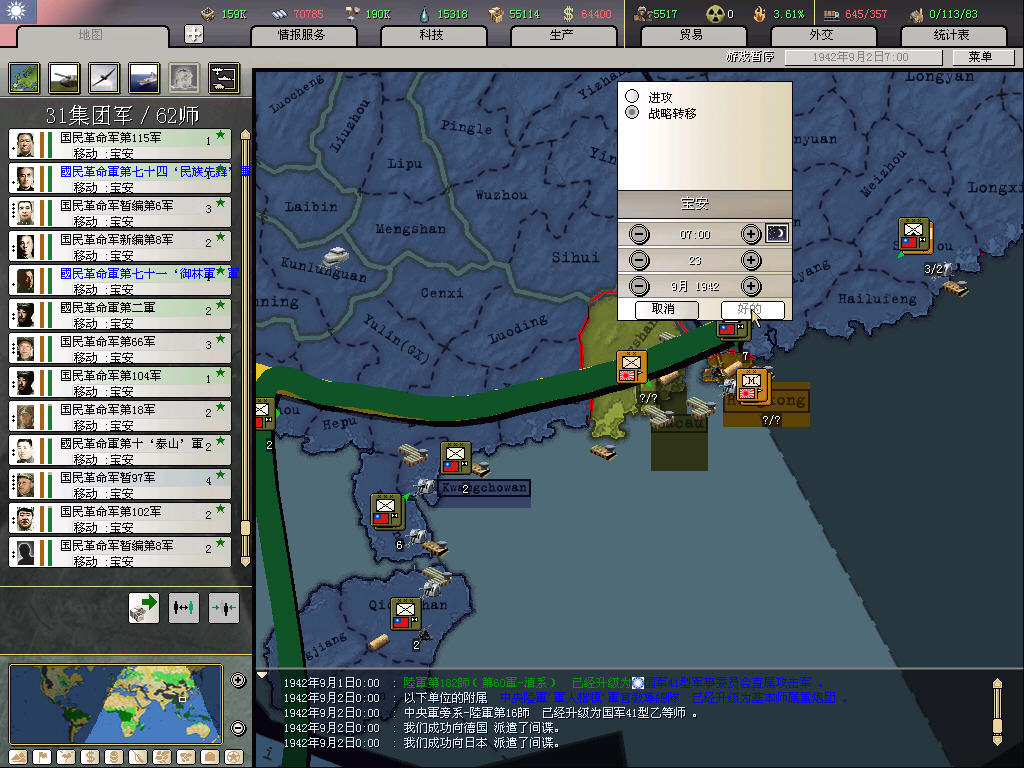
Task: Open the 情报服务 tab
Action: pos(302,35)
